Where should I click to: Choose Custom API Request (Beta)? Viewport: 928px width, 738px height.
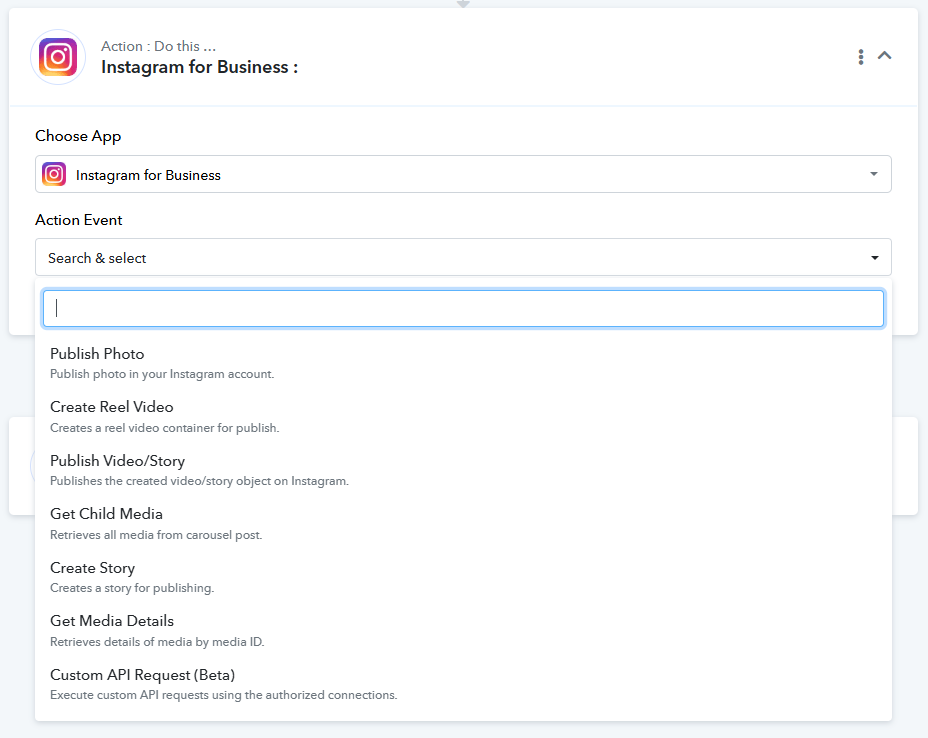tap(463, 684)
